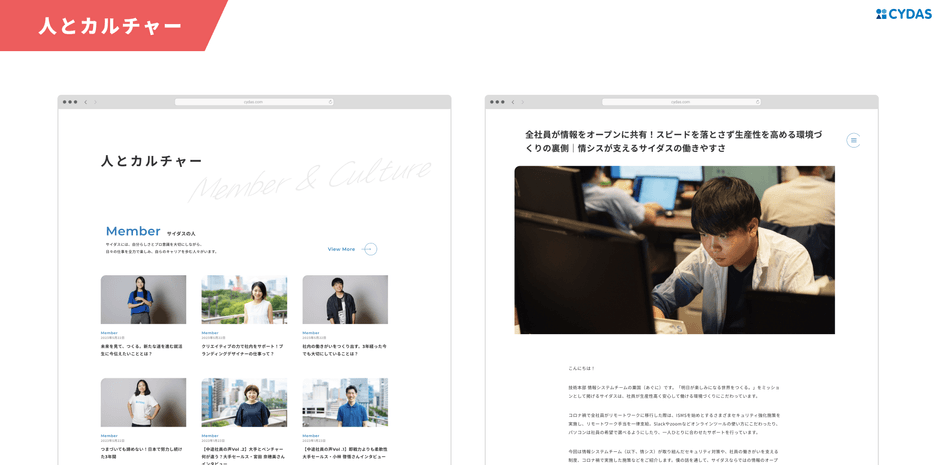The width and height of the screenshot is (940, 465).
Task: Click the View More arrow circle icon
Action: click(370, 249)
